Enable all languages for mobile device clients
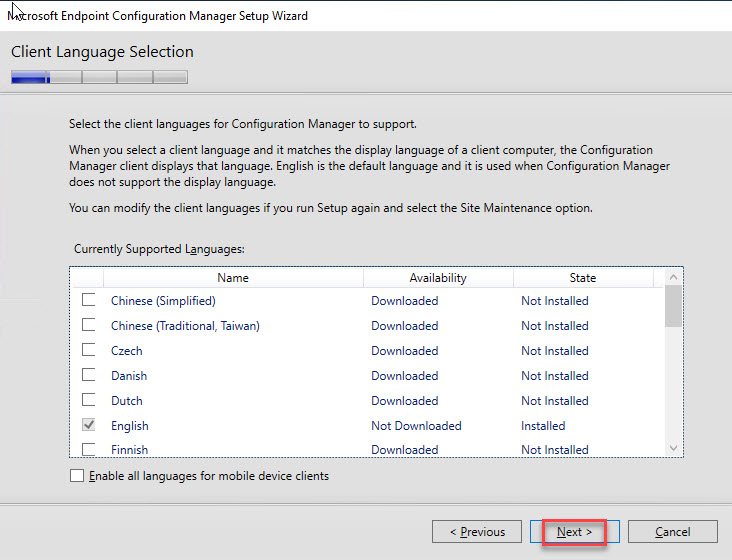The width and height of the screenshot is (732, 560). (x=77, y=476)
